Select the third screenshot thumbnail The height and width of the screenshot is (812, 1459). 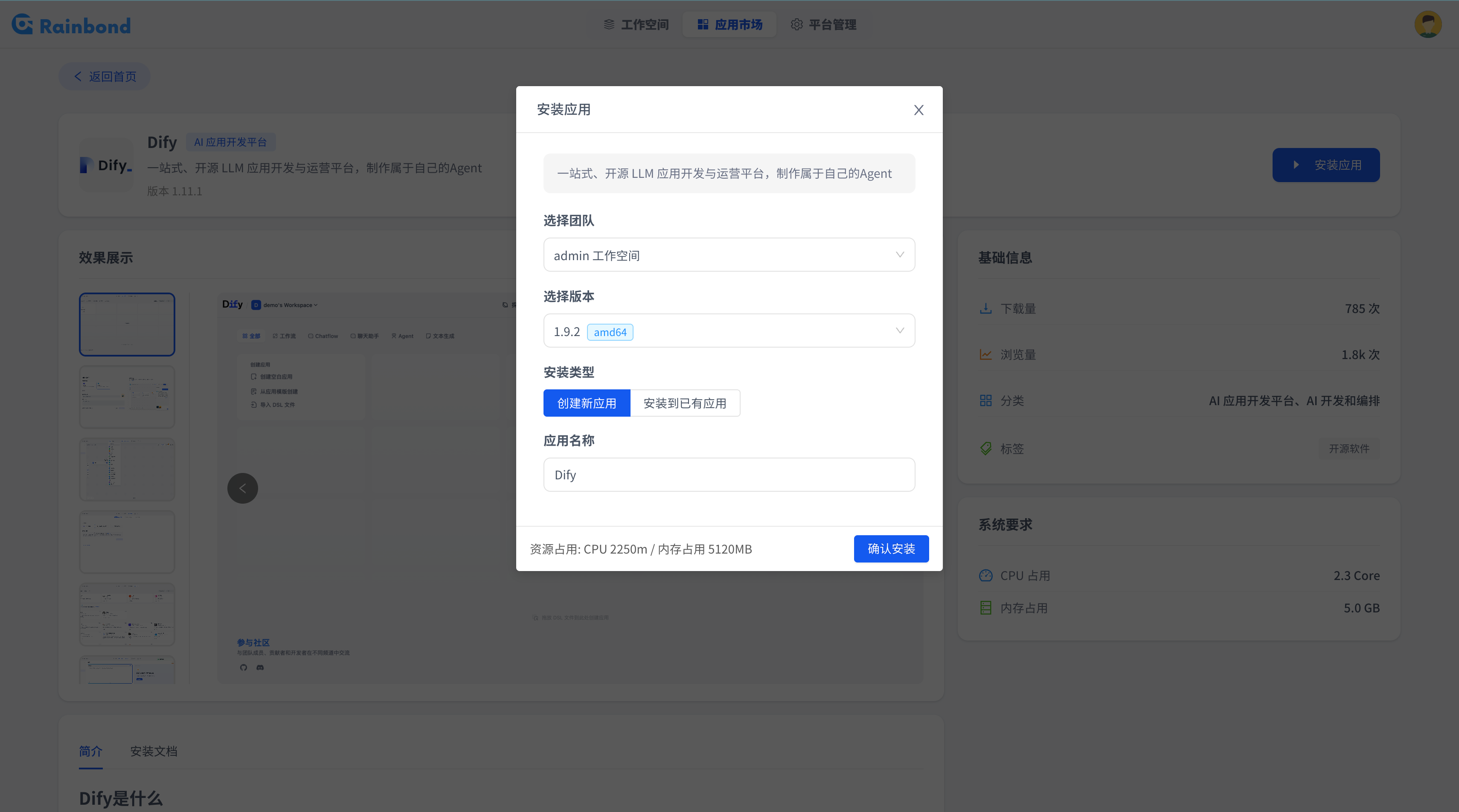coord(127,470)
